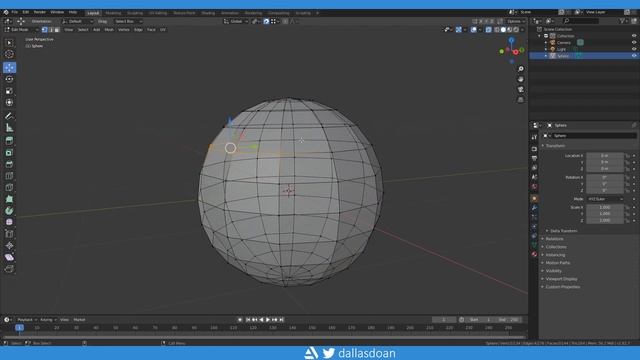Enable face select mode
The width and height of the screenshot is (640, 360).
57,30
